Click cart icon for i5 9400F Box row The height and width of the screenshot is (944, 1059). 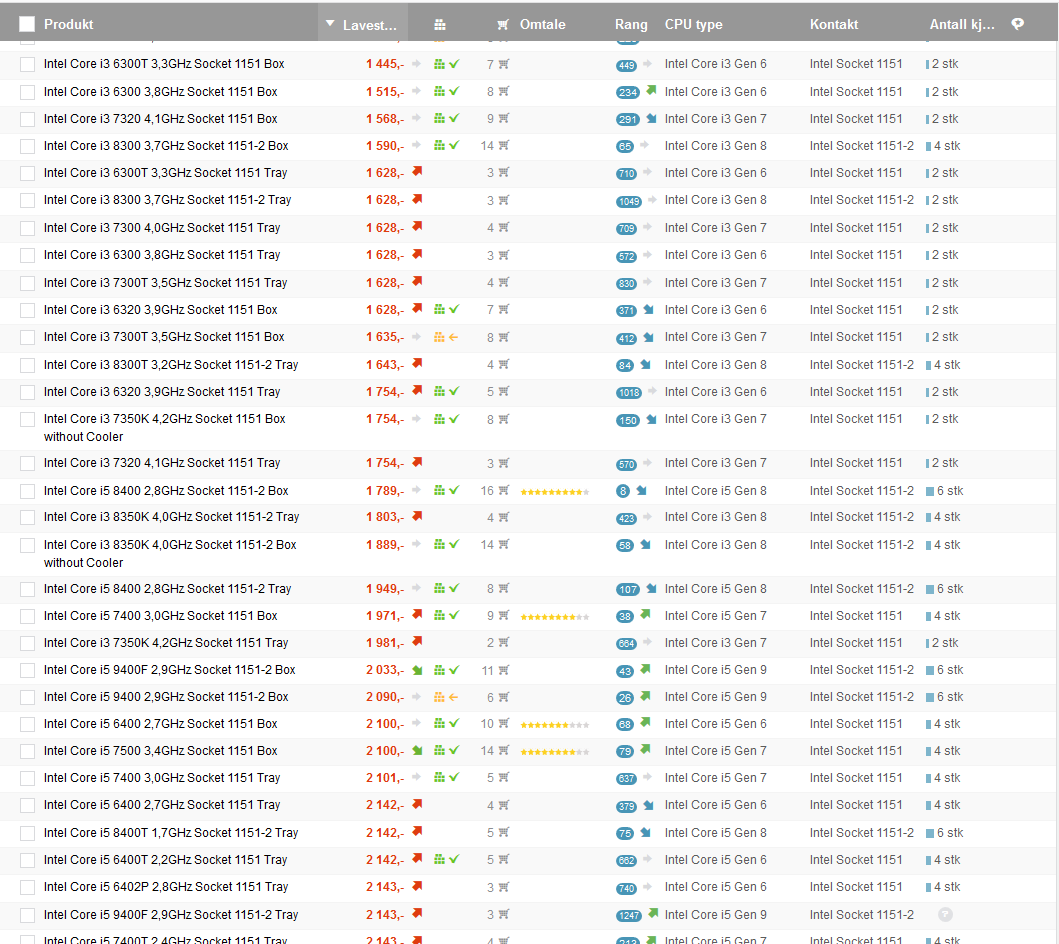pos(504,670)
